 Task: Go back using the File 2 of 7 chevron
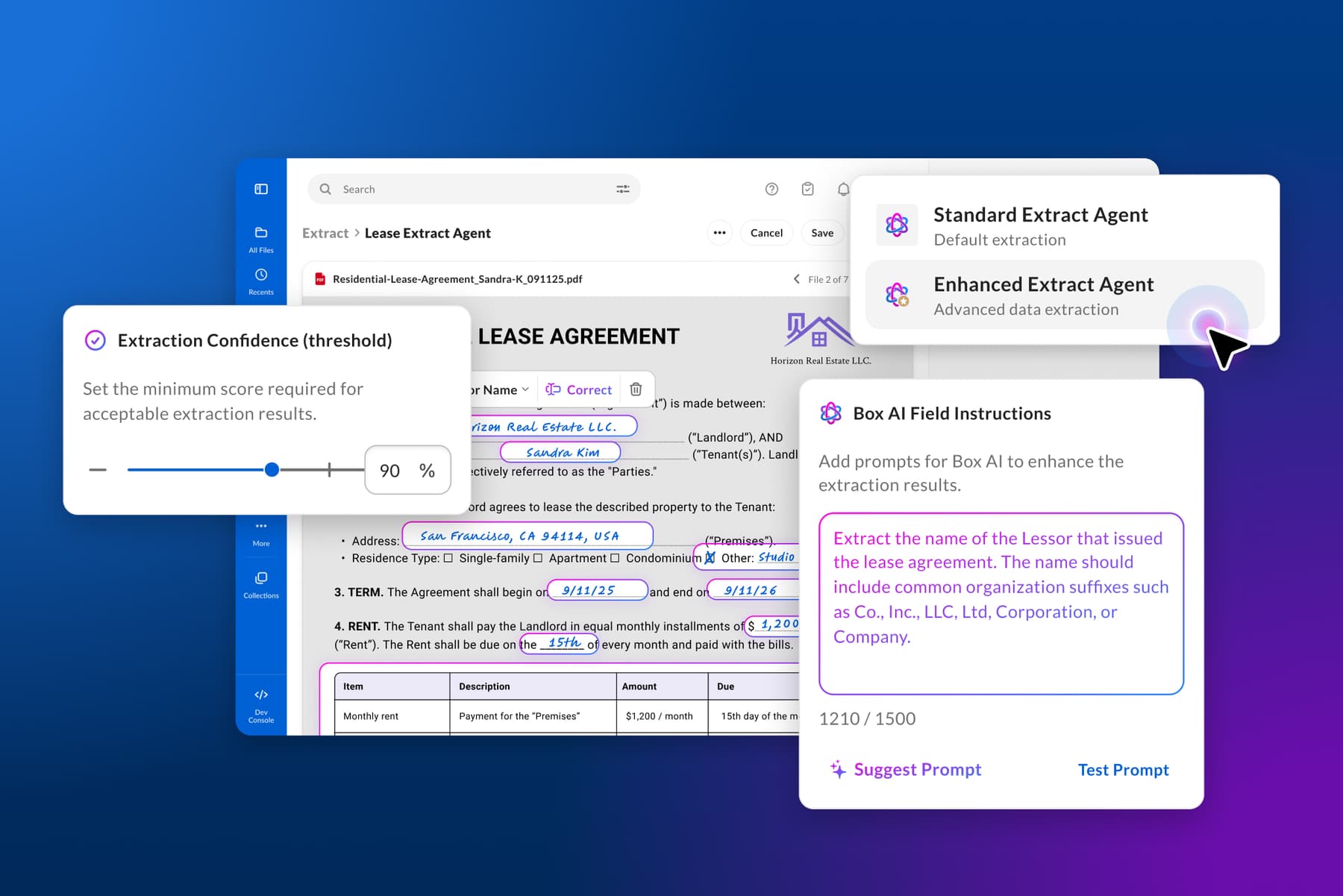click(797, 278)
